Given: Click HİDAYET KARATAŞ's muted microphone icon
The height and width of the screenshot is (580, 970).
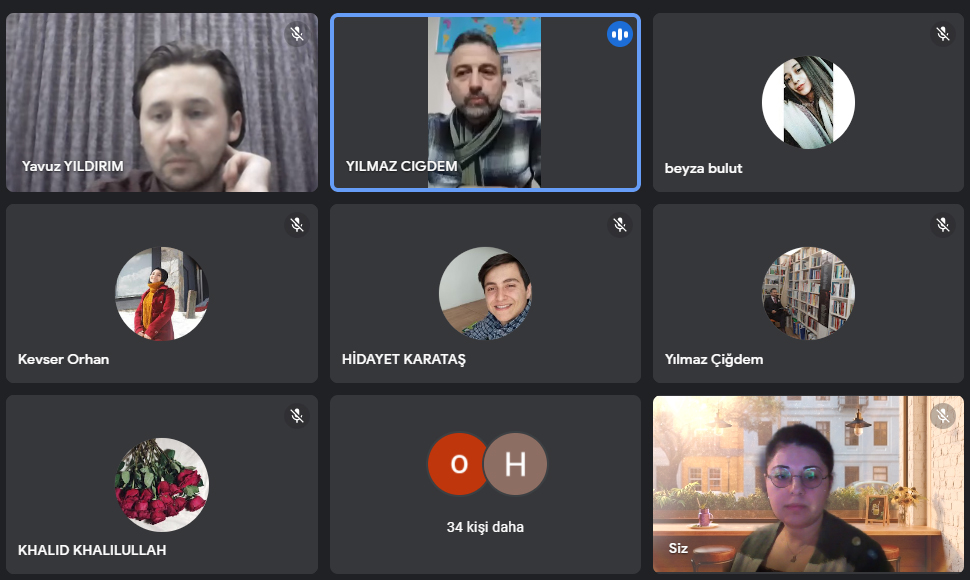Looking at the screenshot, I should pos(620,224).
